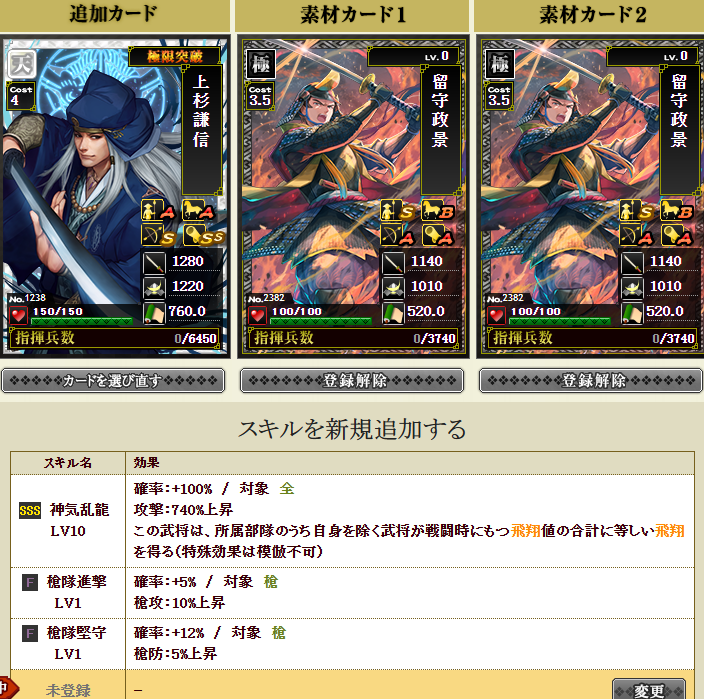This screenshot has height=699, width=704.
Task: Click the 天 rarity badge on Uesugi Kenshin card
Action: pos(22,64)
